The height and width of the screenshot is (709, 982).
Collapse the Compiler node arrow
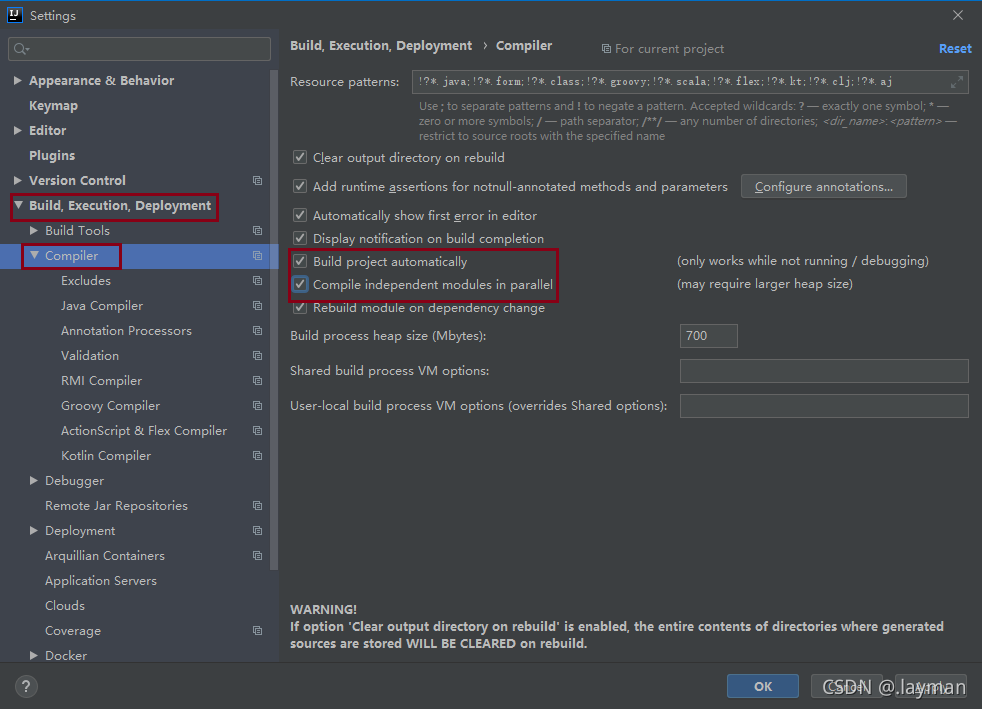pos(34,255)
